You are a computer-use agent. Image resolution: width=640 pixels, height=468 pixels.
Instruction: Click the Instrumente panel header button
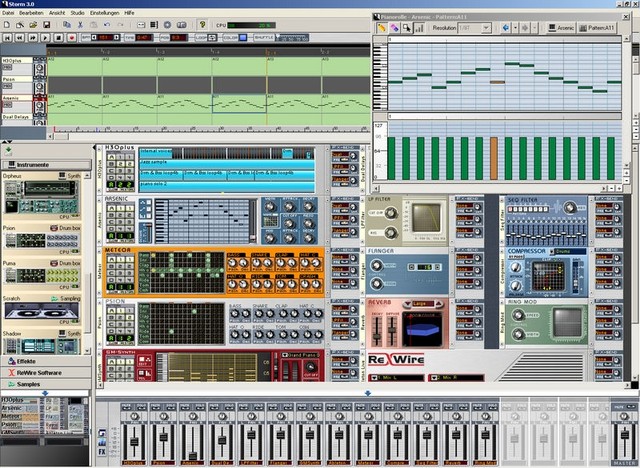pyautogui.click(x=46, y=165)
